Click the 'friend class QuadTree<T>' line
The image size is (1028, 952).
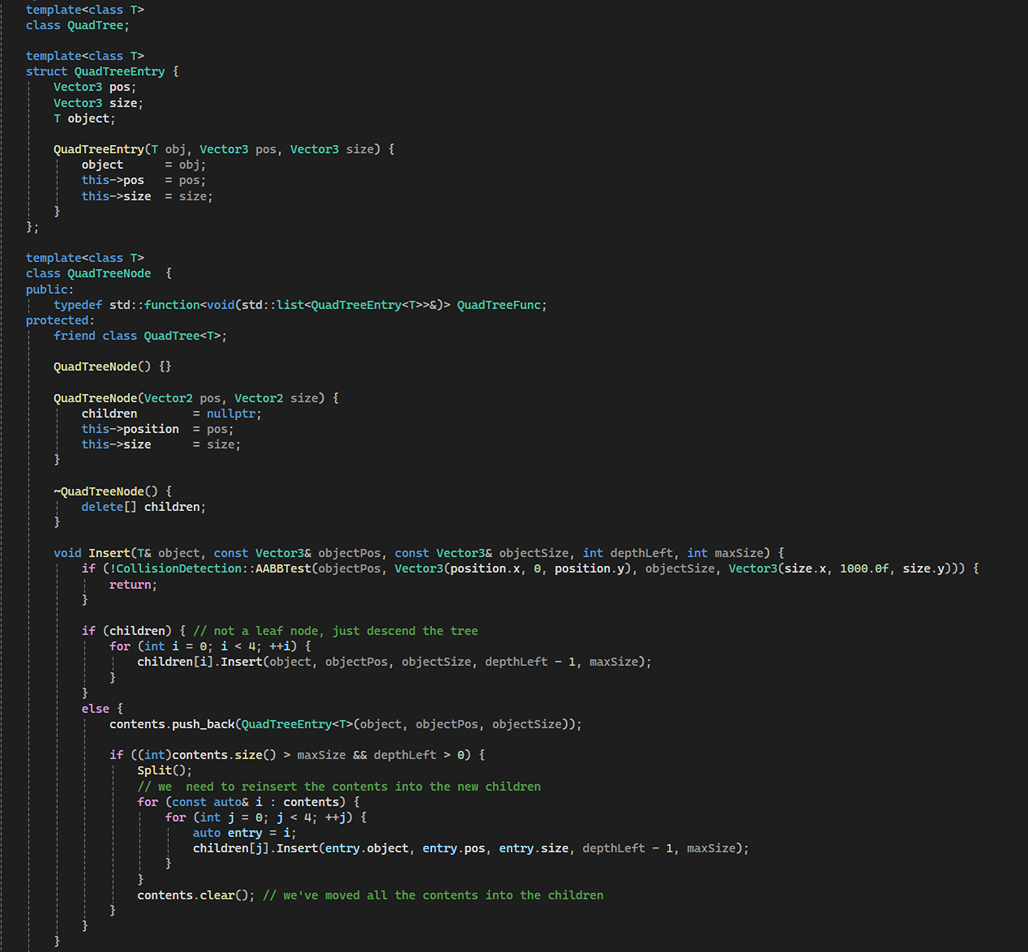coord(140,336)
